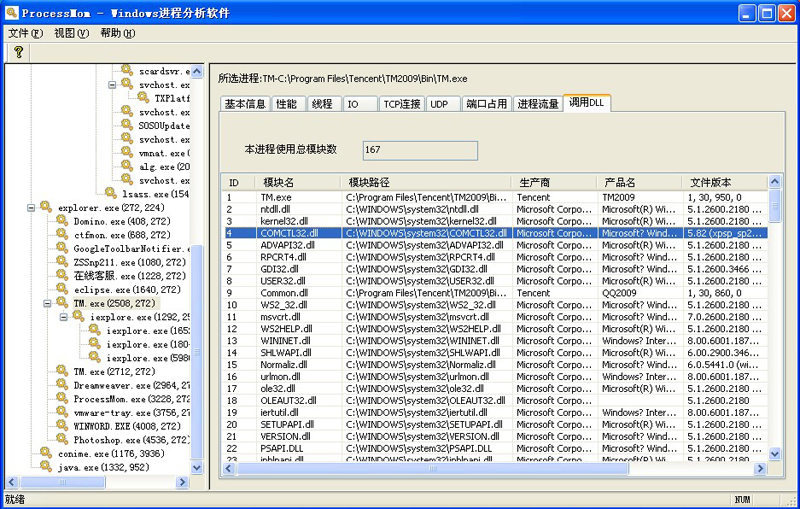Click the Photoshop.exe process icon
Viewport: 800px width, 509px height.
tap(62, 439)
